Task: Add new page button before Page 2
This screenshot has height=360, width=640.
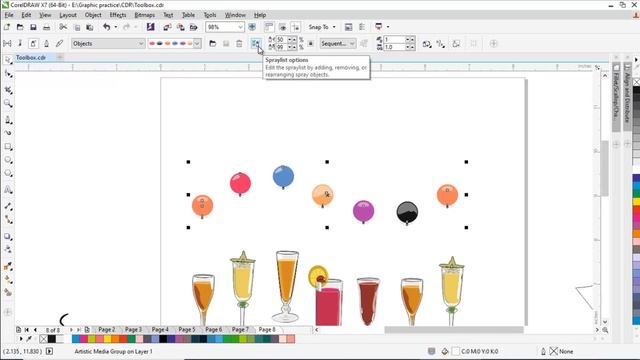Action: click(x=87, y=329)
